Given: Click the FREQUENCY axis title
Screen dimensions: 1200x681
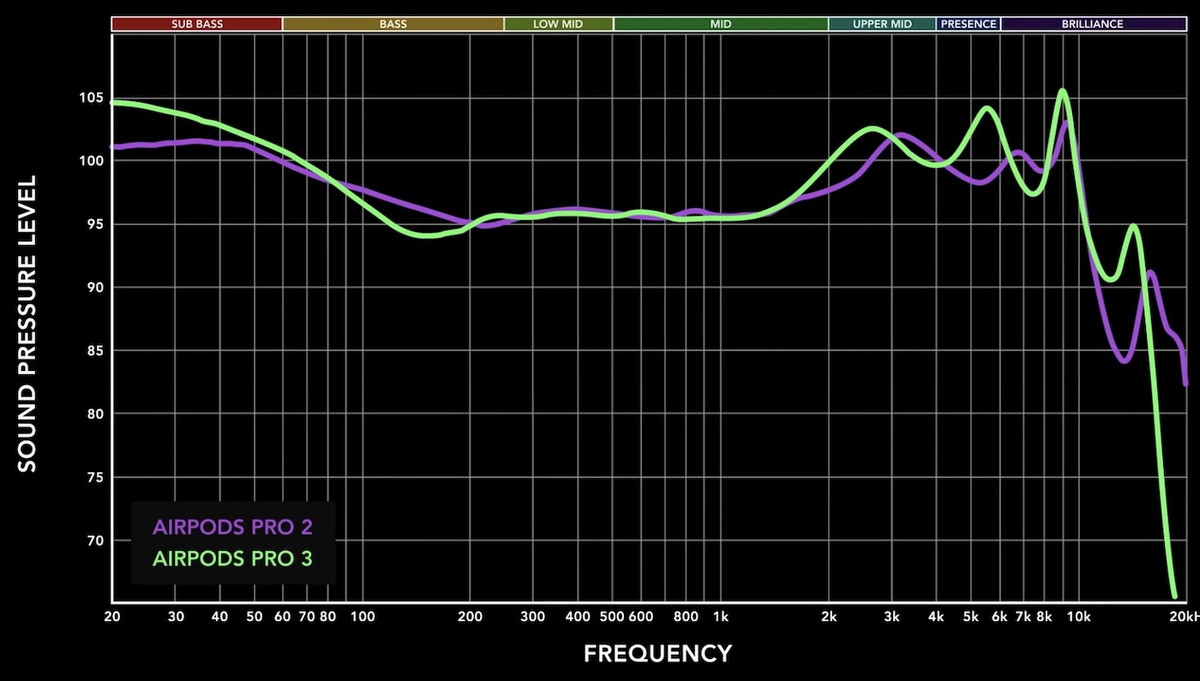Looking at the screenshot, I should tap(657, 654).
